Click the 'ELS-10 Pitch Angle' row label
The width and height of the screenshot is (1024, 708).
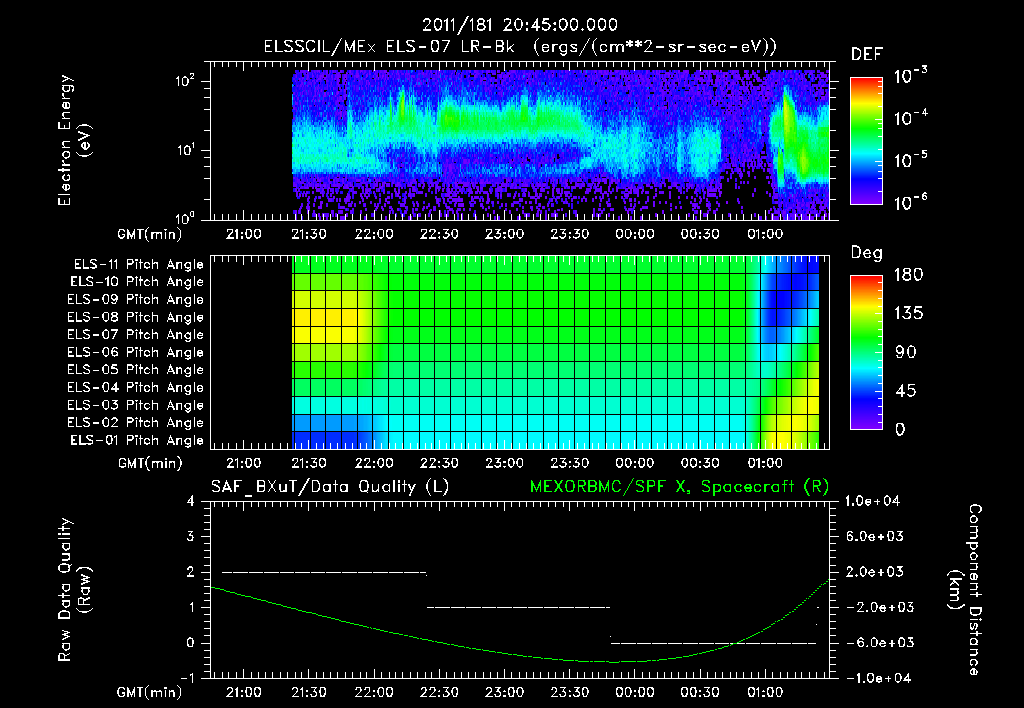click(x=137, y=282)
